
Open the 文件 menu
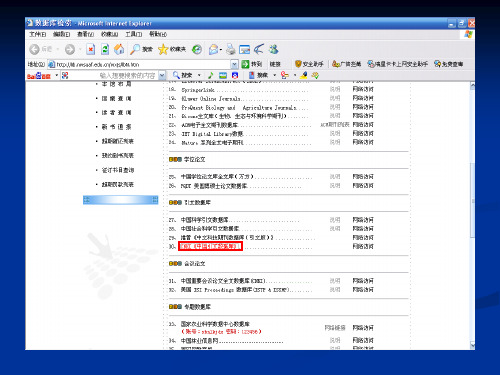[x=37, y=34]
